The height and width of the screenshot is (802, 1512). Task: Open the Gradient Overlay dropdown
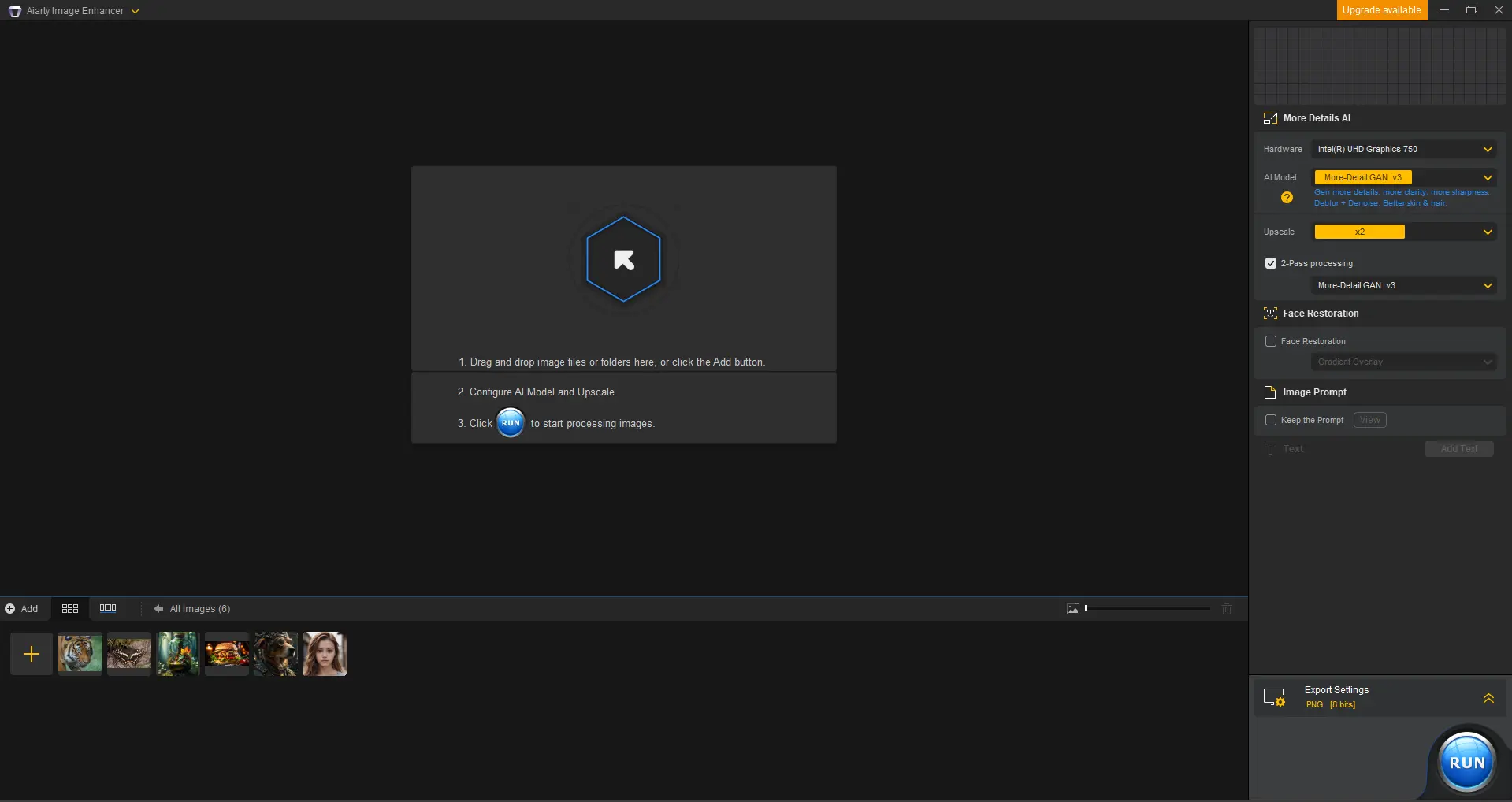[1403, 362]
